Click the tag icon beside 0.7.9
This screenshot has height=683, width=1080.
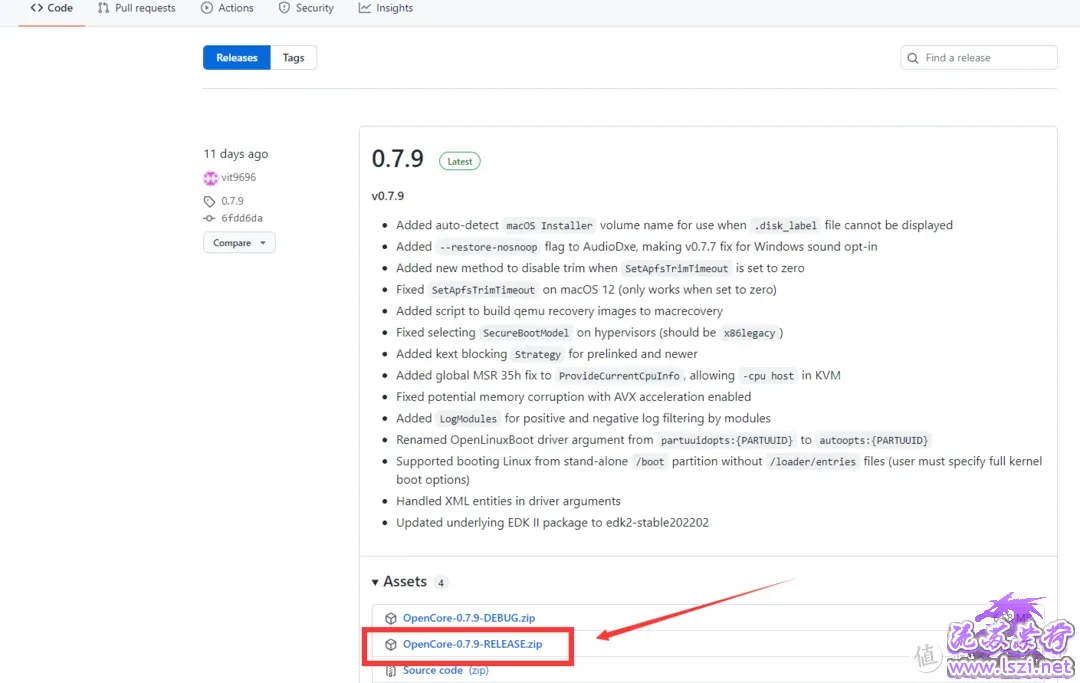point(209,201)
